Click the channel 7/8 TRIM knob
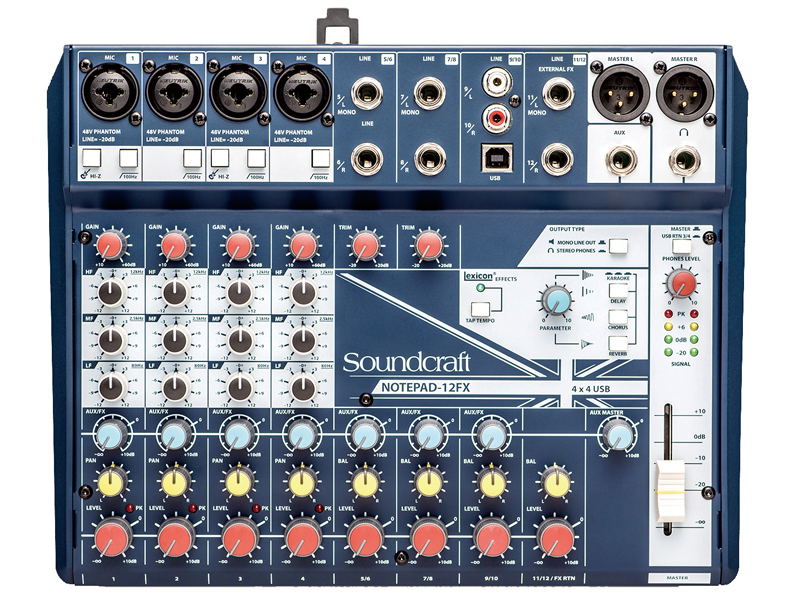Viewport: 800px width, 600px height. pyautogui.click(x=429, y=244)
